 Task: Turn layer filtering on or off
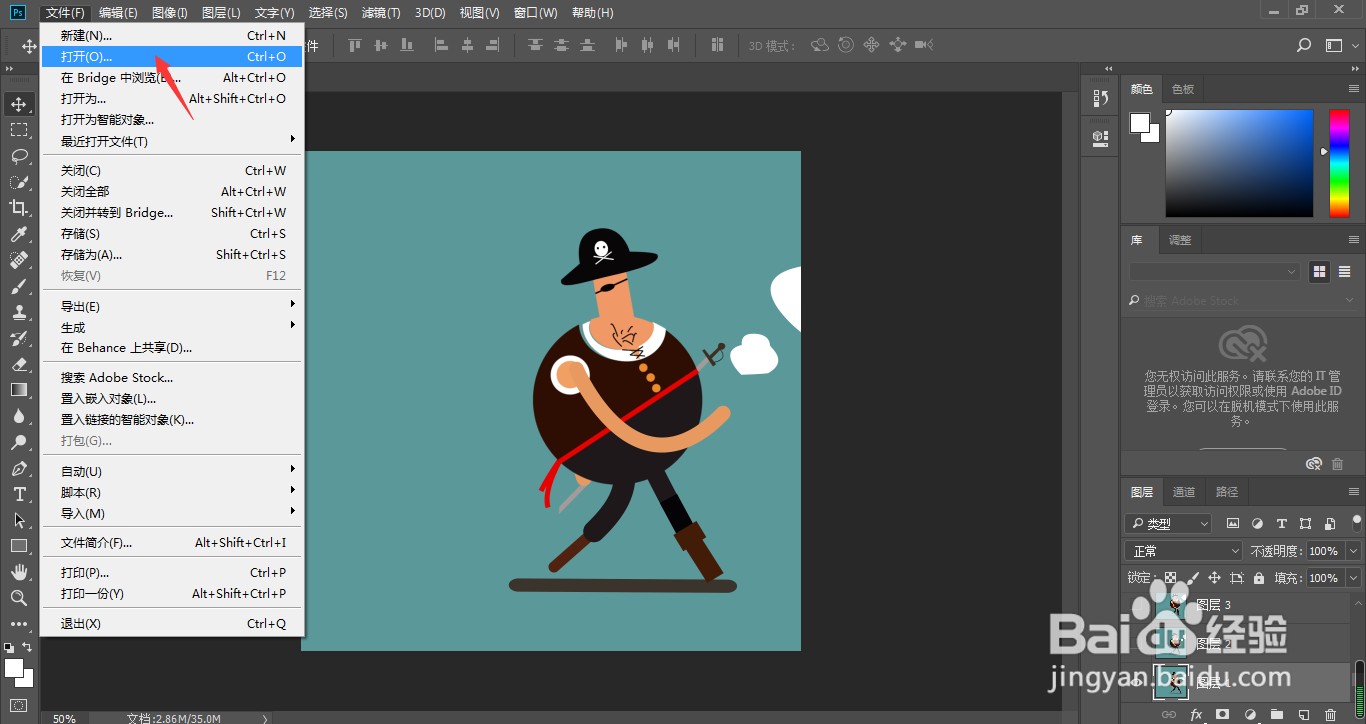pyautogui.click(x=1356, y=522)
